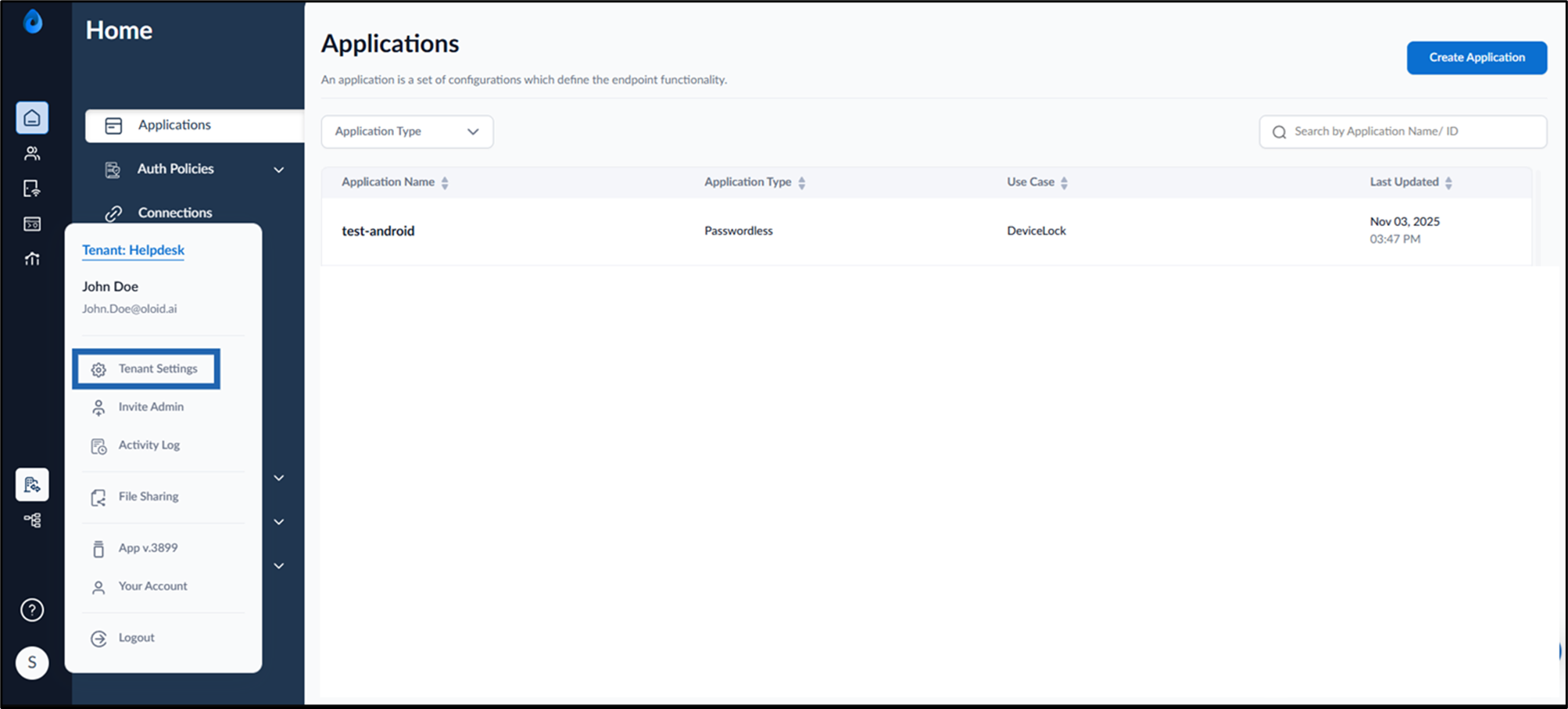Click the OLOID logo icon

(x=33, y=21)
